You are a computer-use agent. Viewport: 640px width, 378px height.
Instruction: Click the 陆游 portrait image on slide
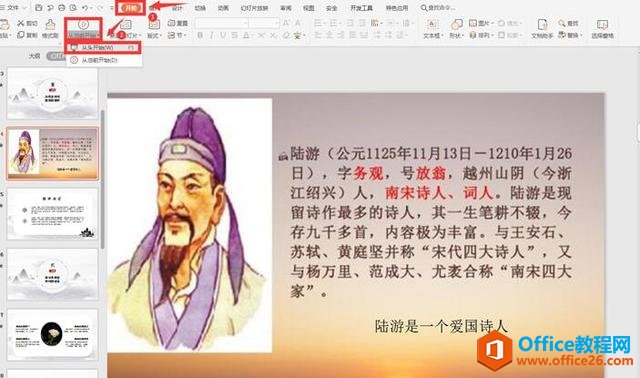190,225
